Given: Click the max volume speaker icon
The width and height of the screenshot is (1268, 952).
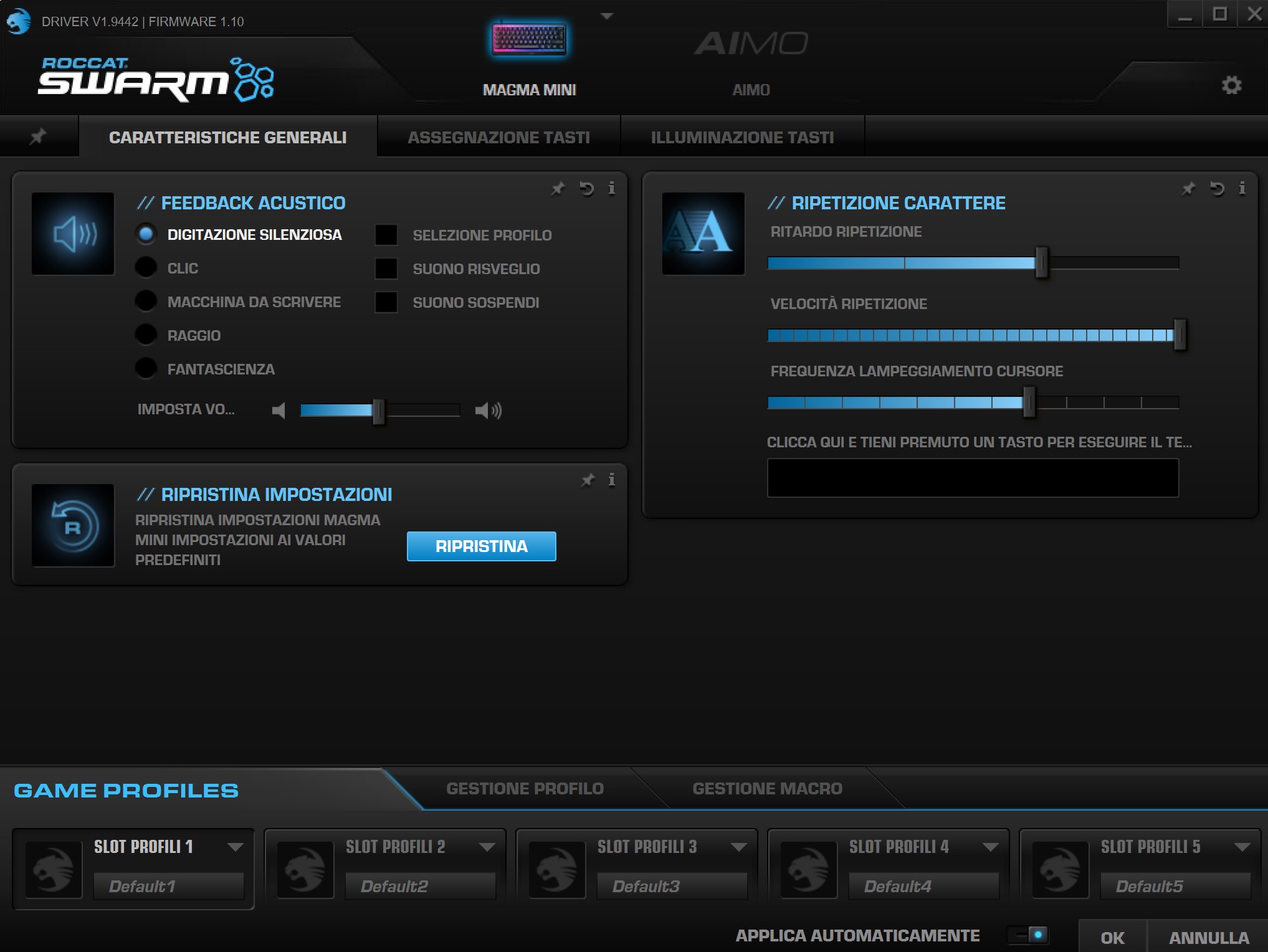Looking at the screenshot, I should point(489,410).
